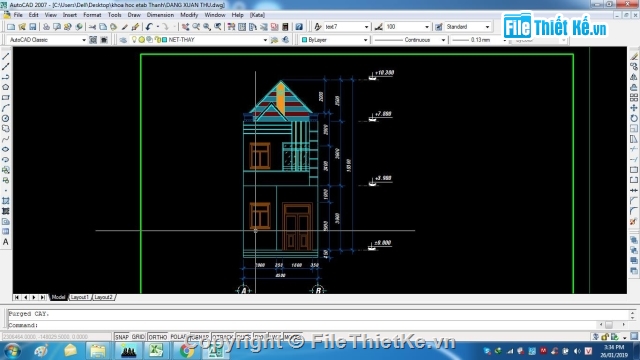Click the Cut scissors icon

coord(92,27)
